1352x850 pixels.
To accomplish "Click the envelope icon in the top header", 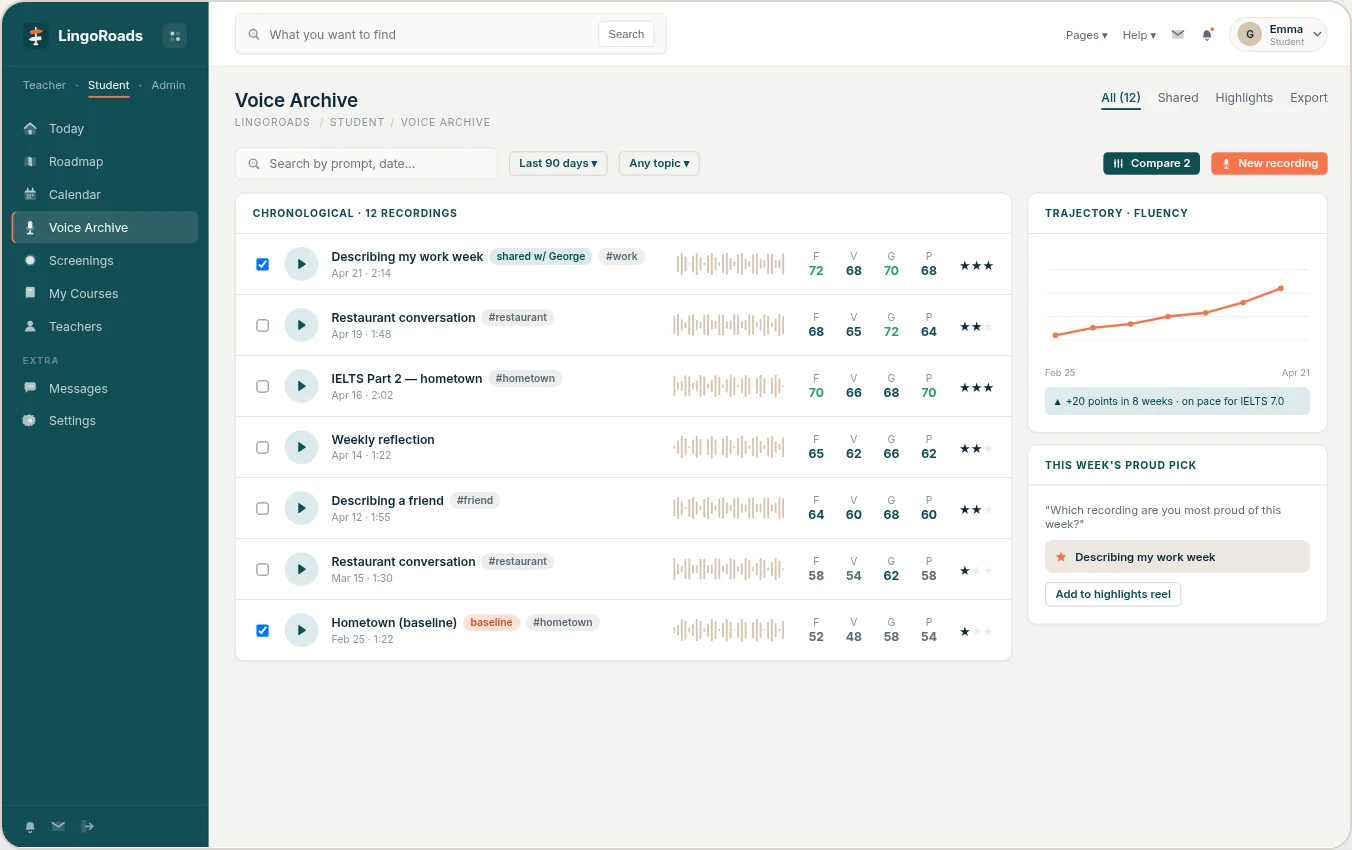I will tap(1178, 35).
